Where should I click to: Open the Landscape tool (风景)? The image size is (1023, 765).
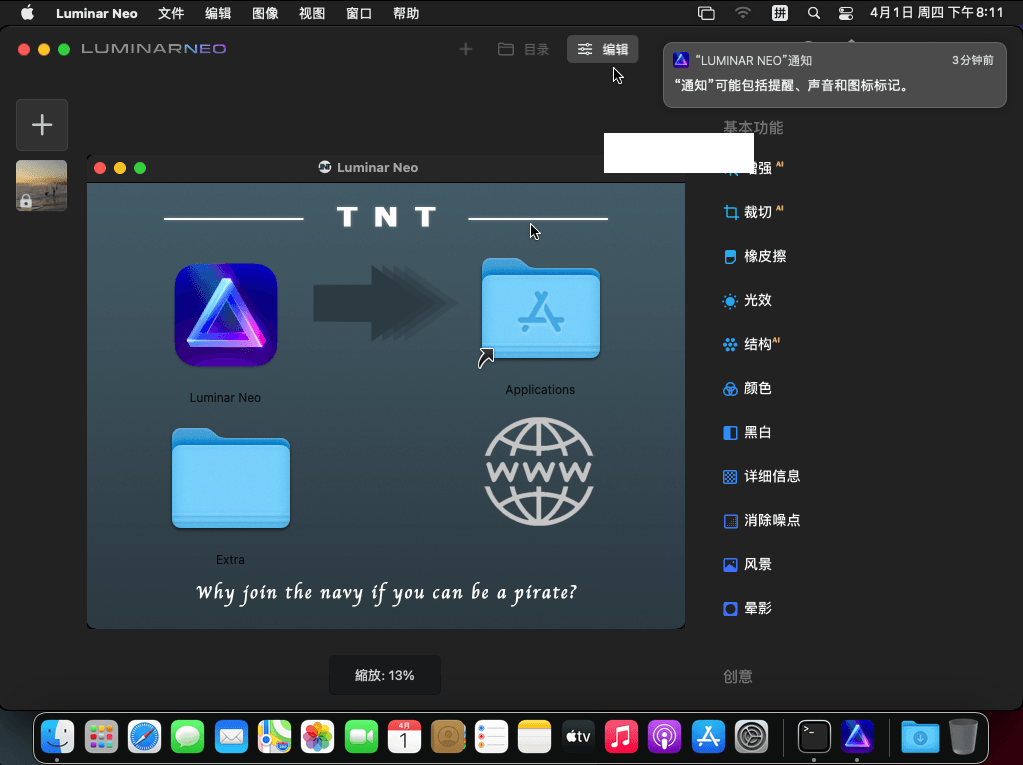click(x=748, y=564)
